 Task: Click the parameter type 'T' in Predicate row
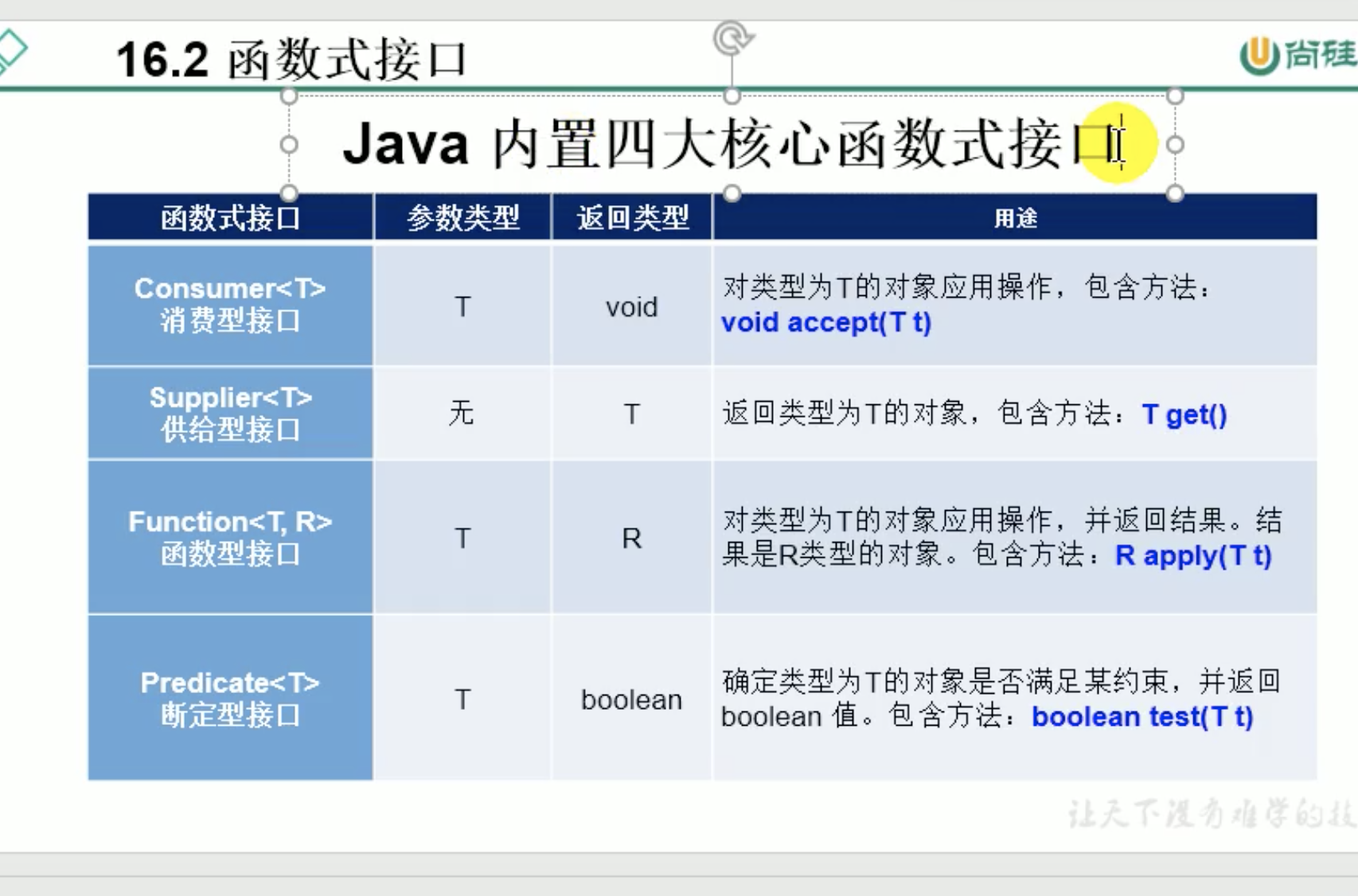pos(462,699)
